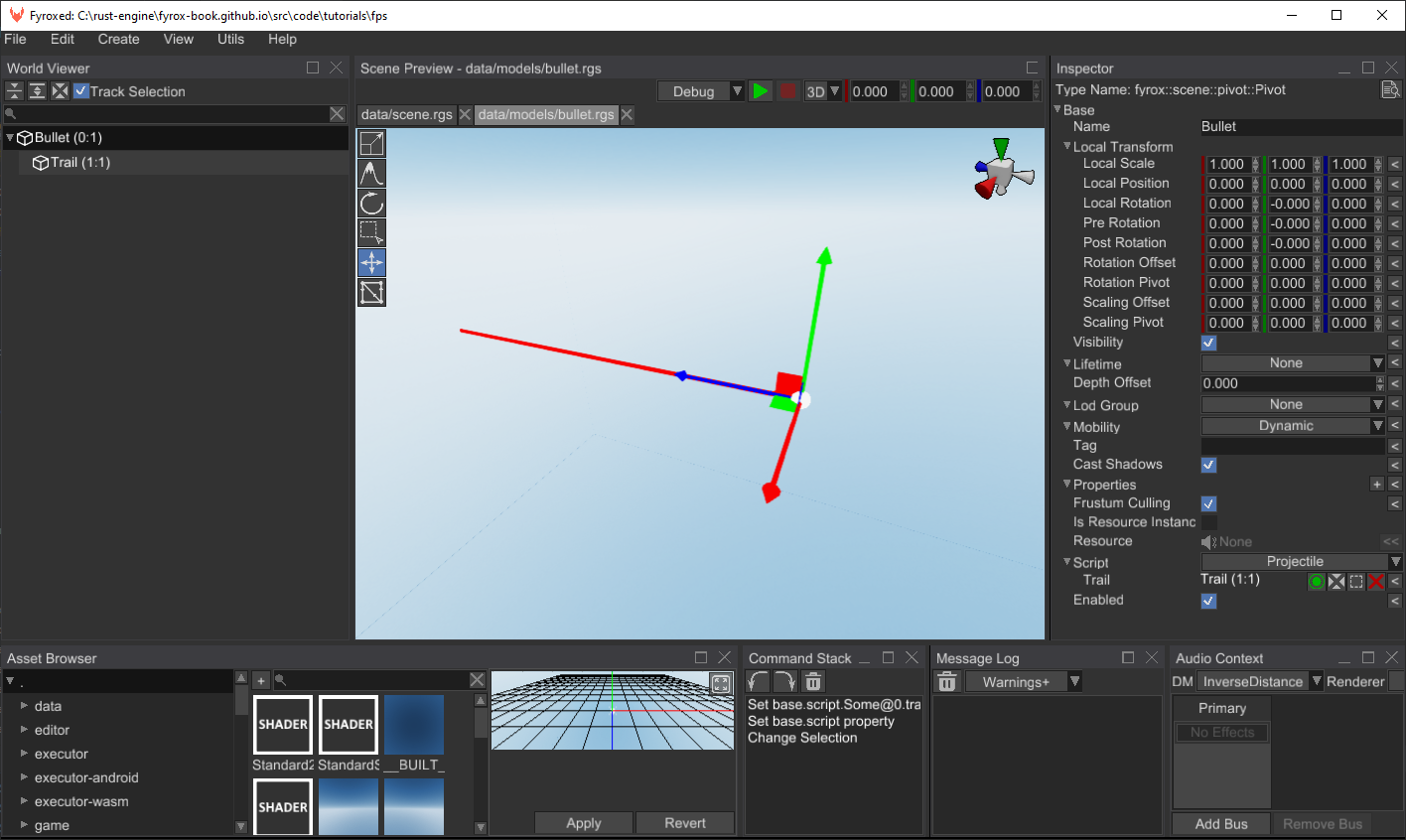This screenshot has height=840, width=1406.
Task: Add a new property with plus button
Action: 1377,485
